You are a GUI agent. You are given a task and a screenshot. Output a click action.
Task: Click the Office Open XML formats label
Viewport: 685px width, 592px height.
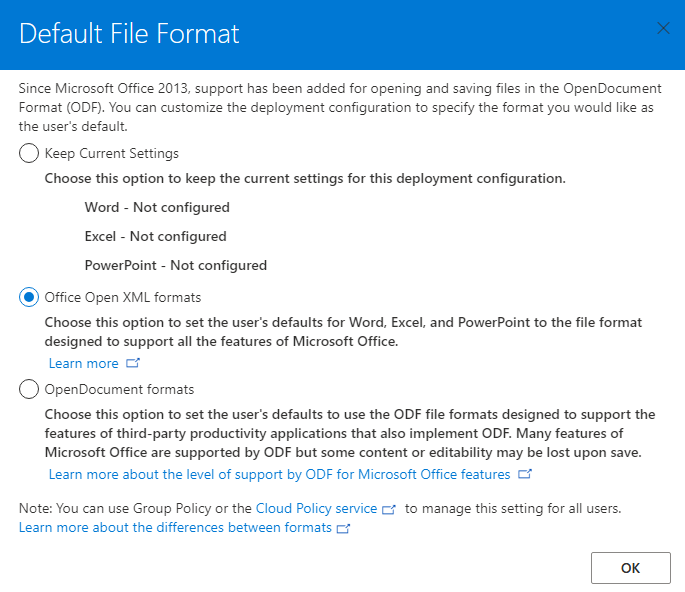(123, 298)
